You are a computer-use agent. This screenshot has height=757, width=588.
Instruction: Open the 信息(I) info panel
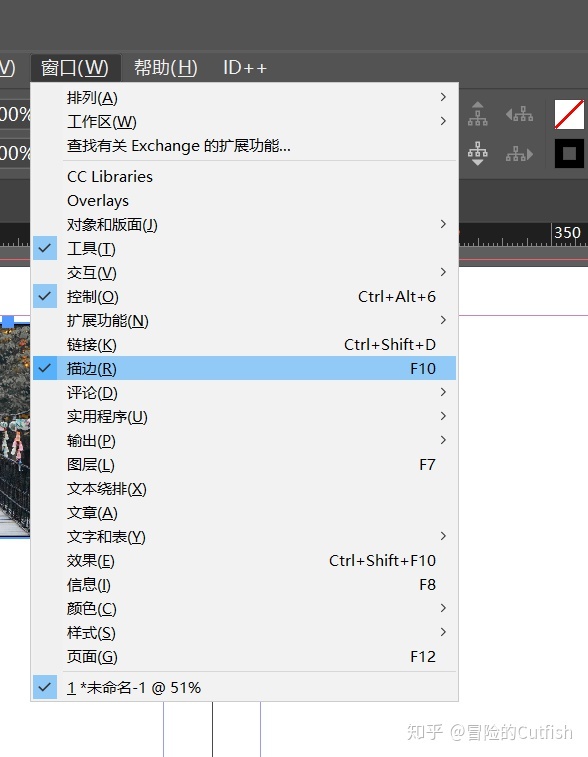(x=244, y=585)
